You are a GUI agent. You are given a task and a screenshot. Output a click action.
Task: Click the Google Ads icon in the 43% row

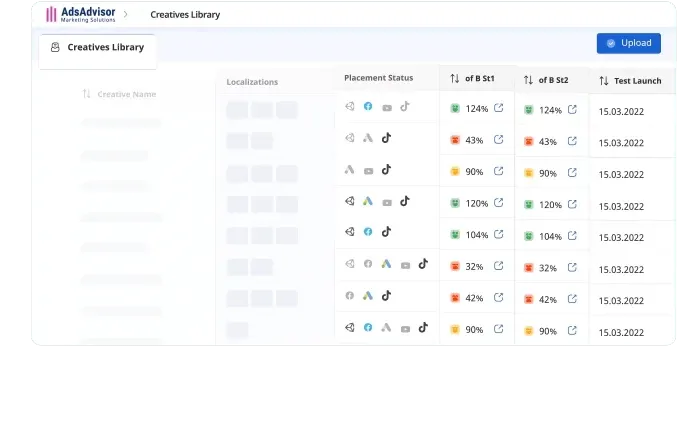click(368, 138)
